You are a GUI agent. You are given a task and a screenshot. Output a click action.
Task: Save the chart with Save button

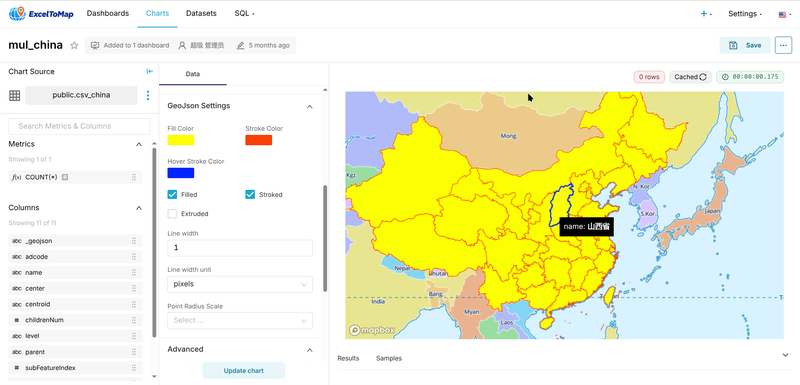click(745, 45)
